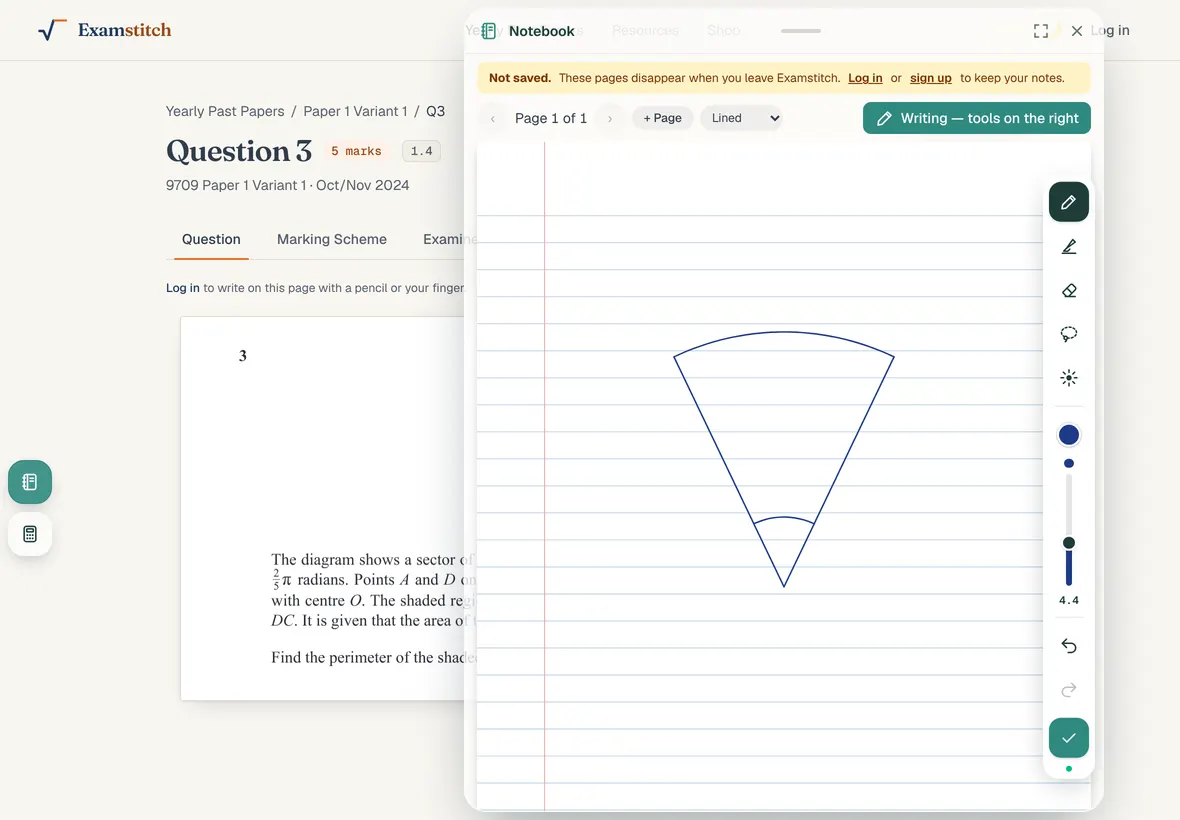The height and width of the screenshot is (820, 1180).
Task: Go to previous notebook page
Action: [x=493, y=119]
